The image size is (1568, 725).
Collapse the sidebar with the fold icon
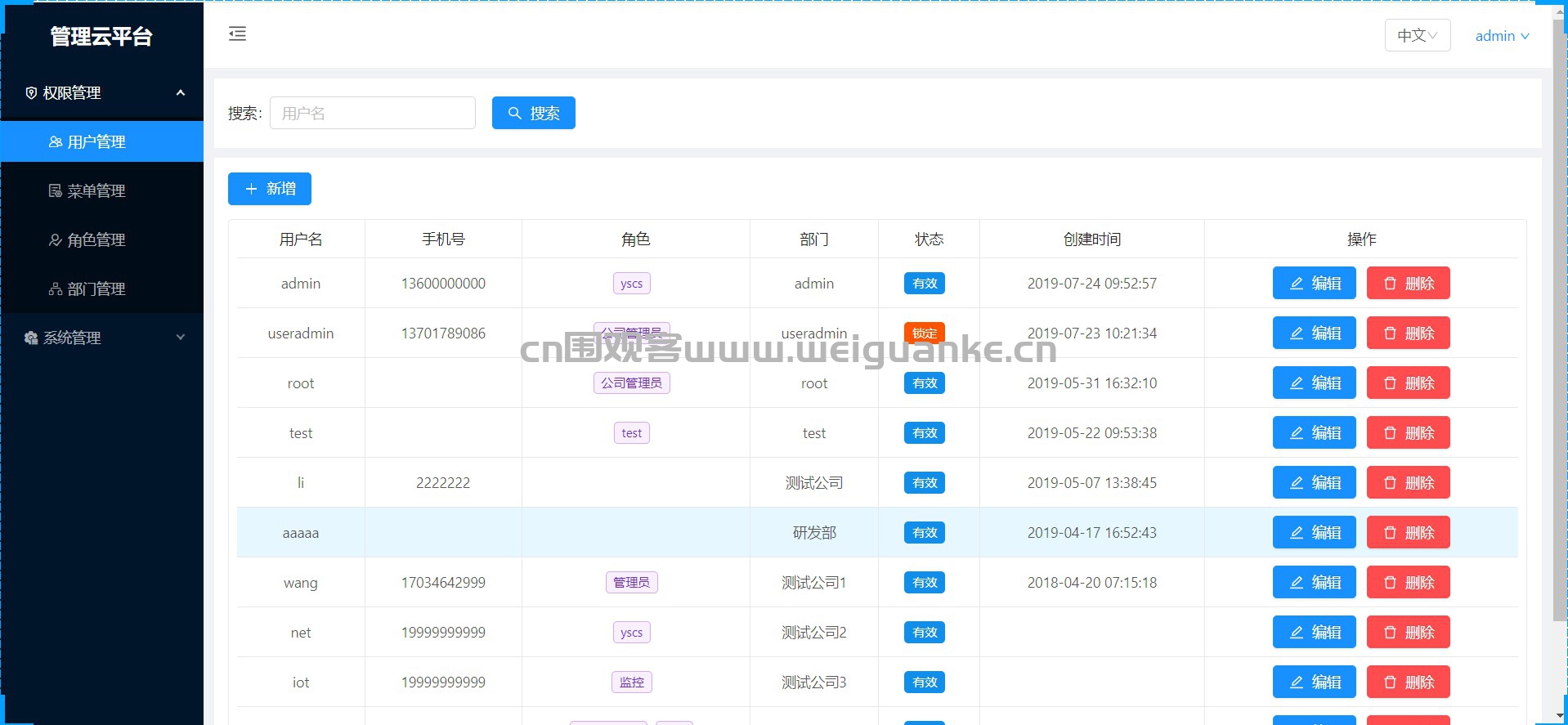[237, 34]
